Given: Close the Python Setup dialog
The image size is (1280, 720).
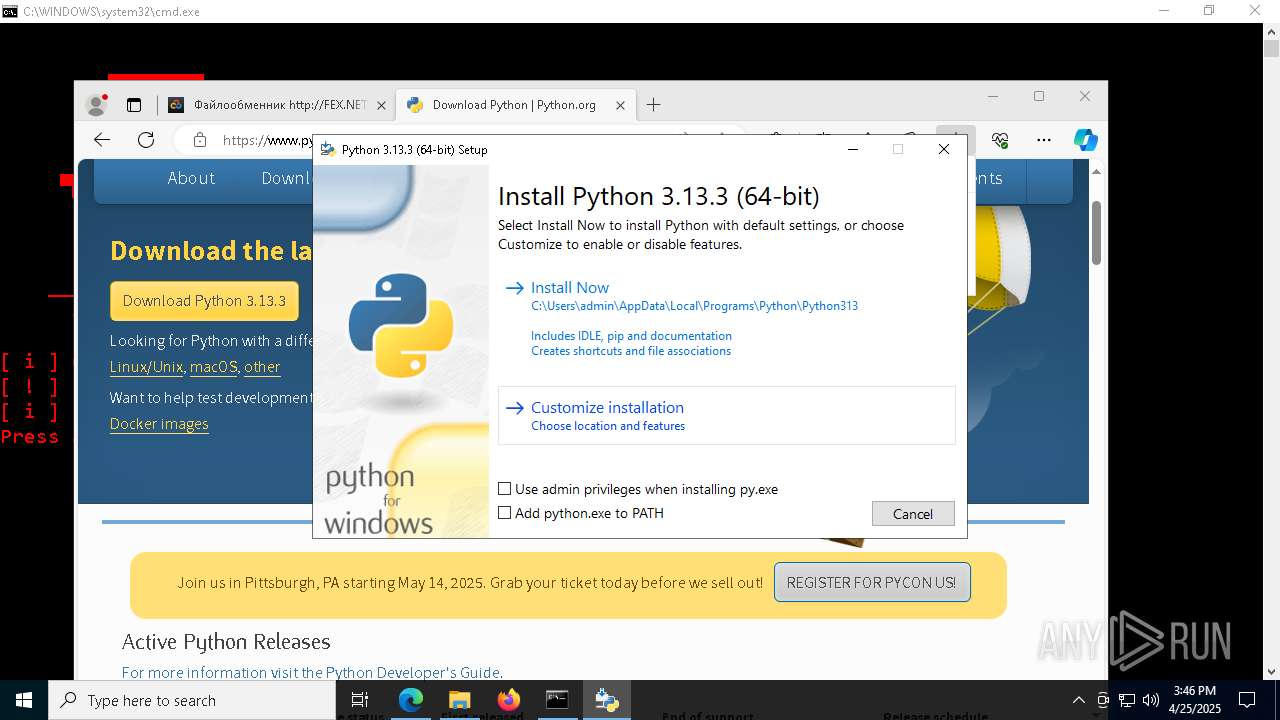Looking at the screenshot, I should click(943, 149).
